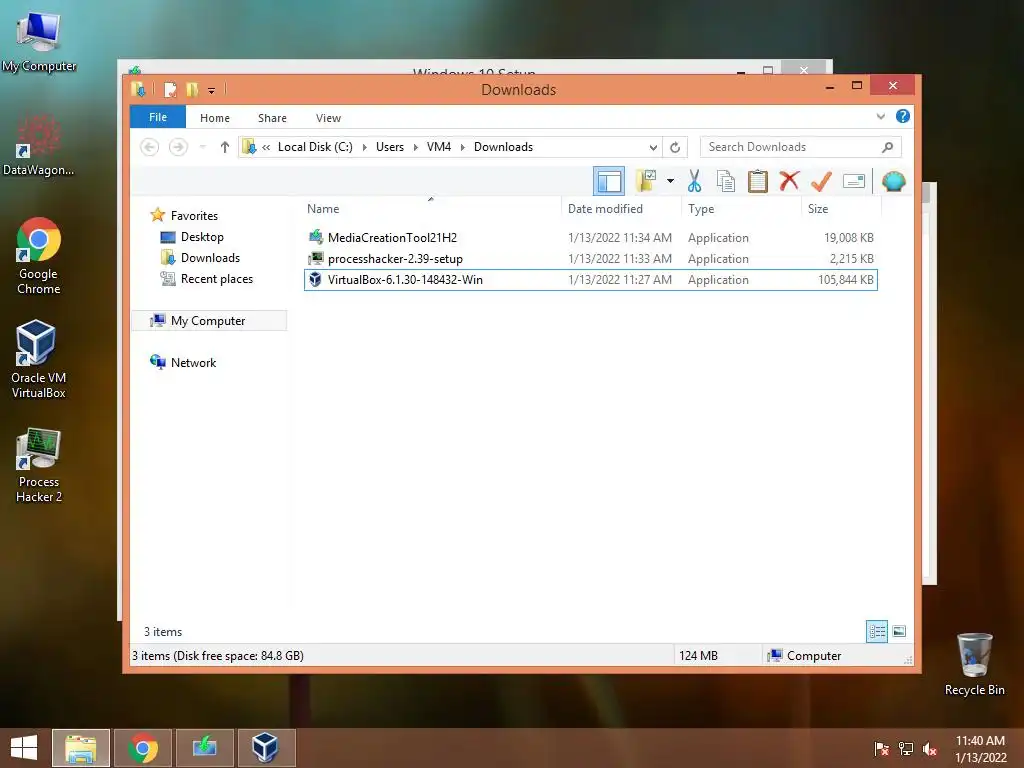
Task: Click the Search Downloads input field
Action: click(800, 147)
